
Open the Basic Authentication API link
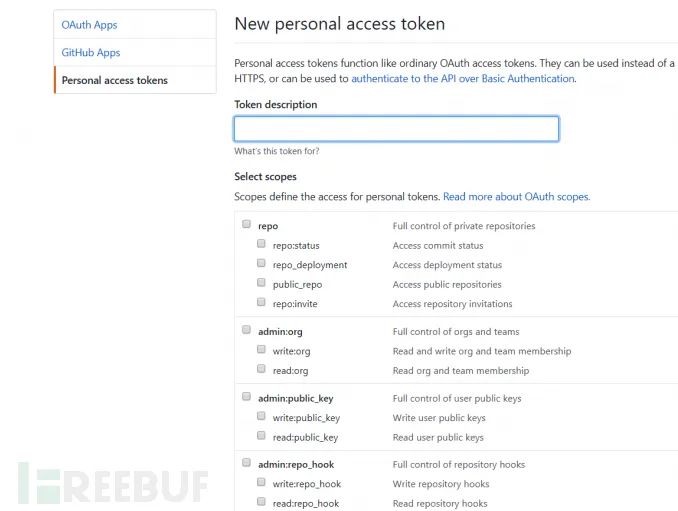[x=463, y=79]
